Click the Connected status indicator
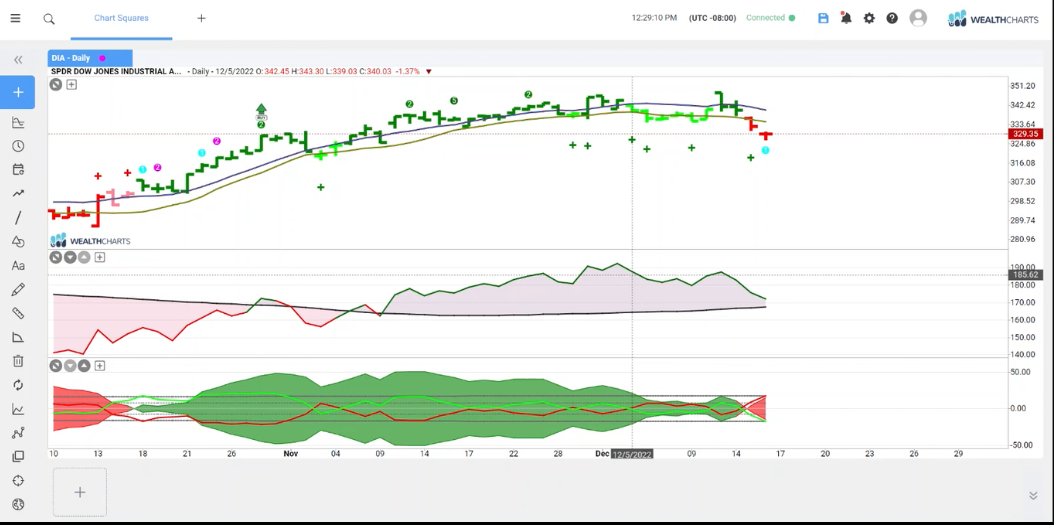Image resolution: width=1054 pixels, height=525 pixels. pyautogui.click(x=770, y=18)
